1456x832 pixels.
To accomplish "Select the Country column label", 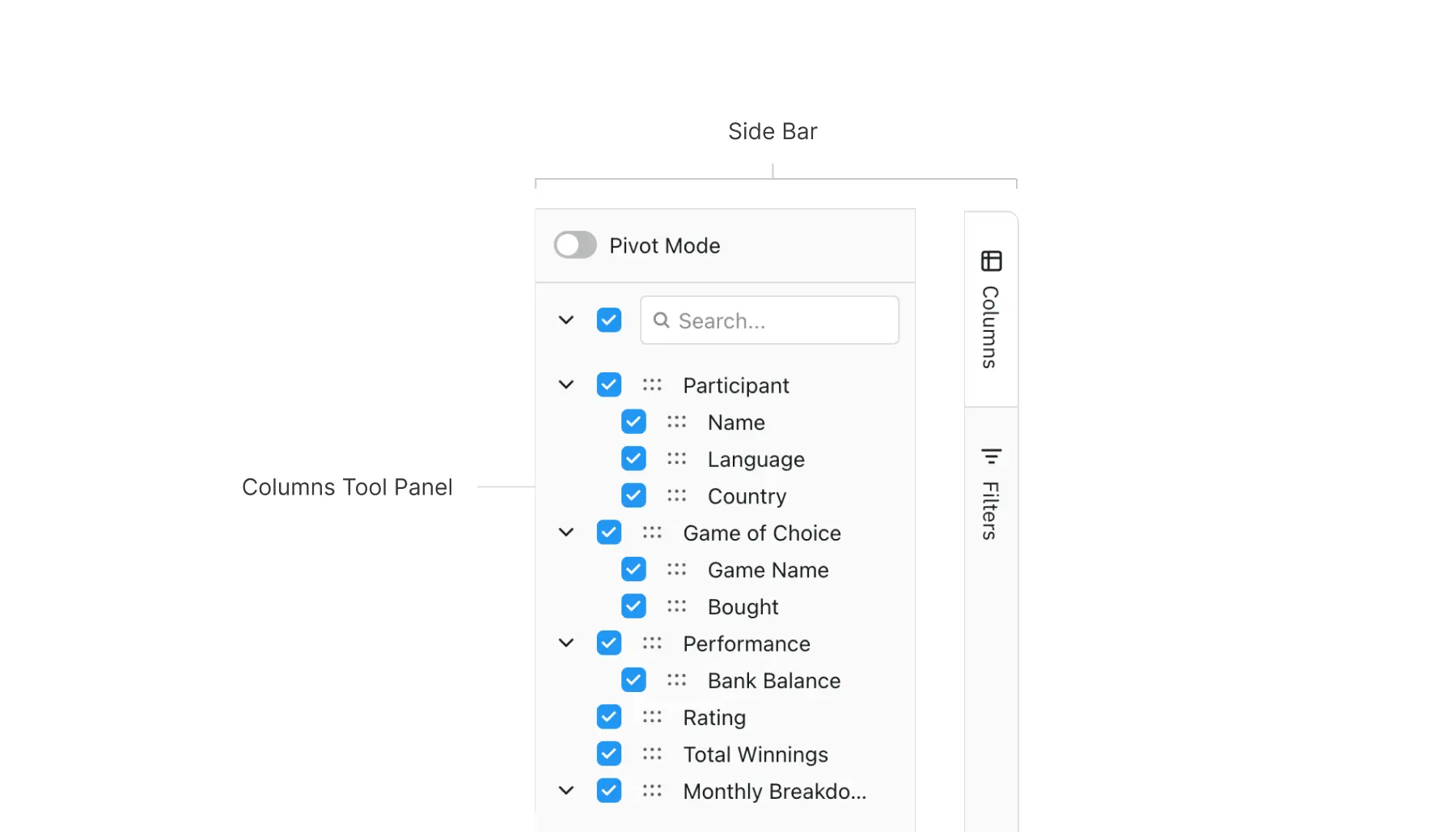I will click(x=747, y=496).
